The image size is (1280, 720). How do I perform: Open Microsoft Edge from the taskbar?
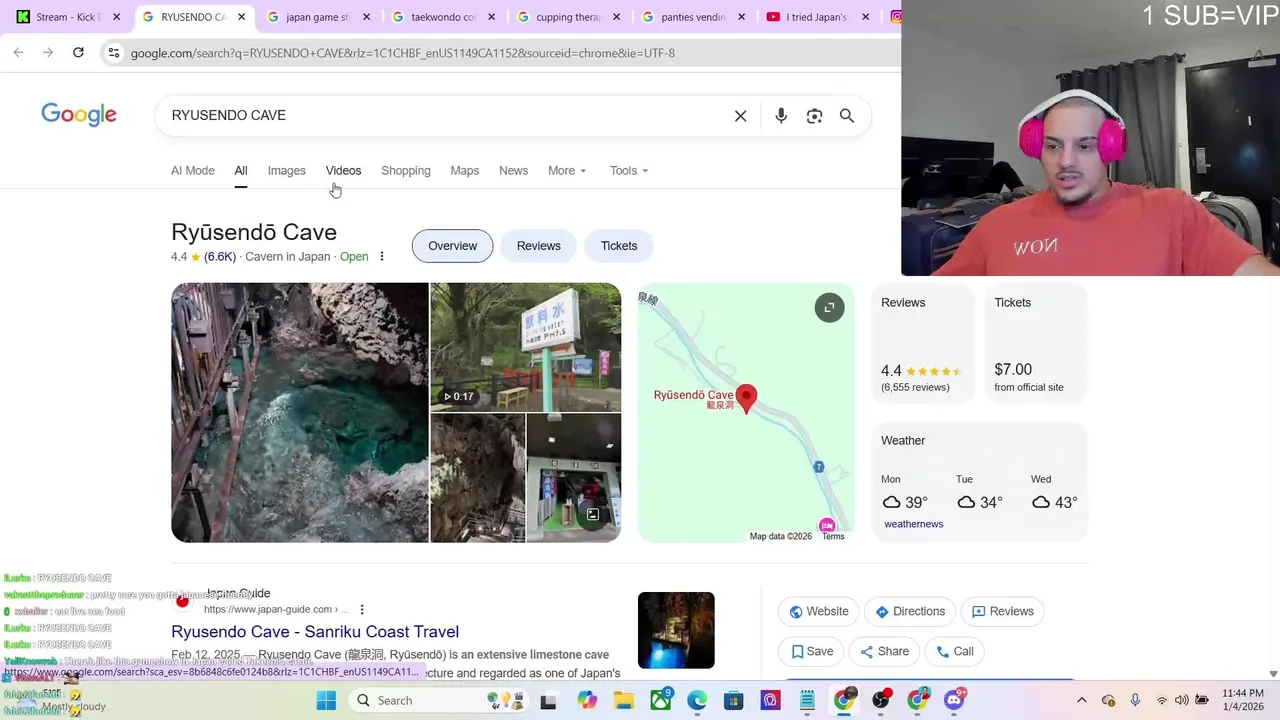click(697, 701)
